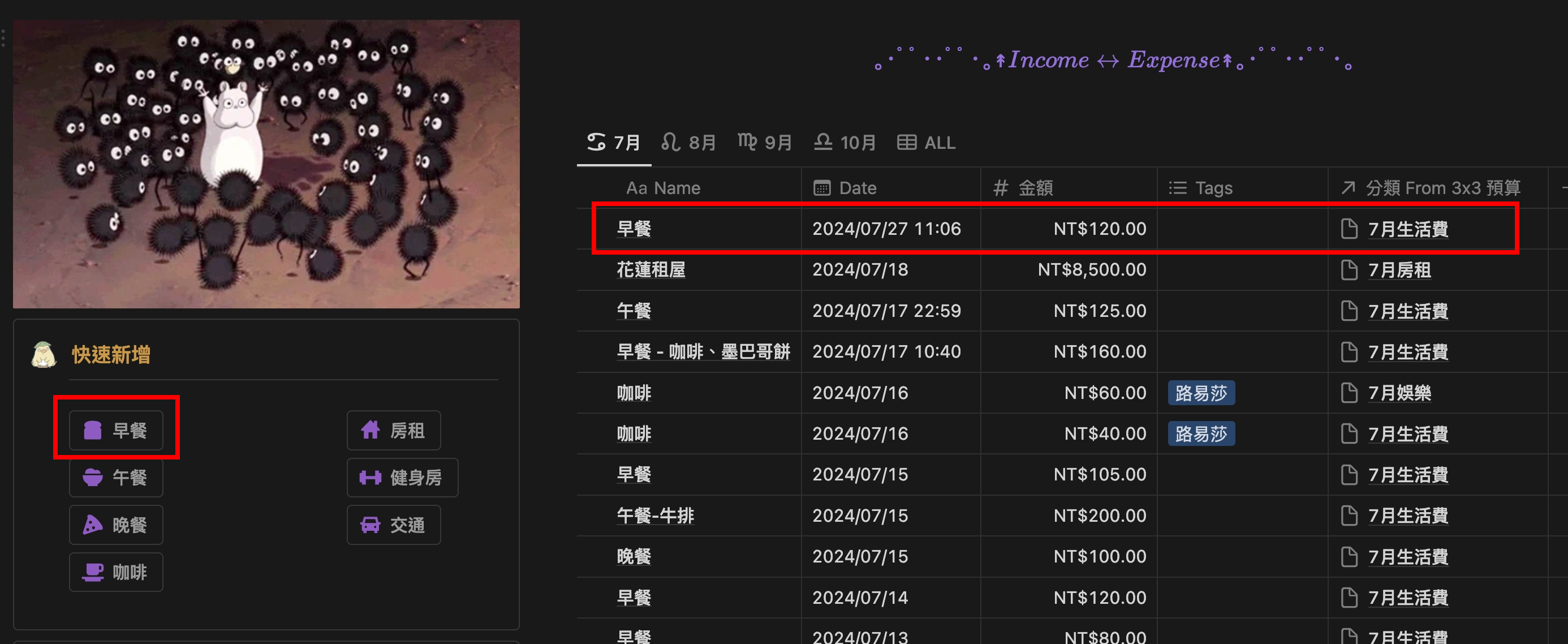Open the 10月 view tab

pos(845,143)
